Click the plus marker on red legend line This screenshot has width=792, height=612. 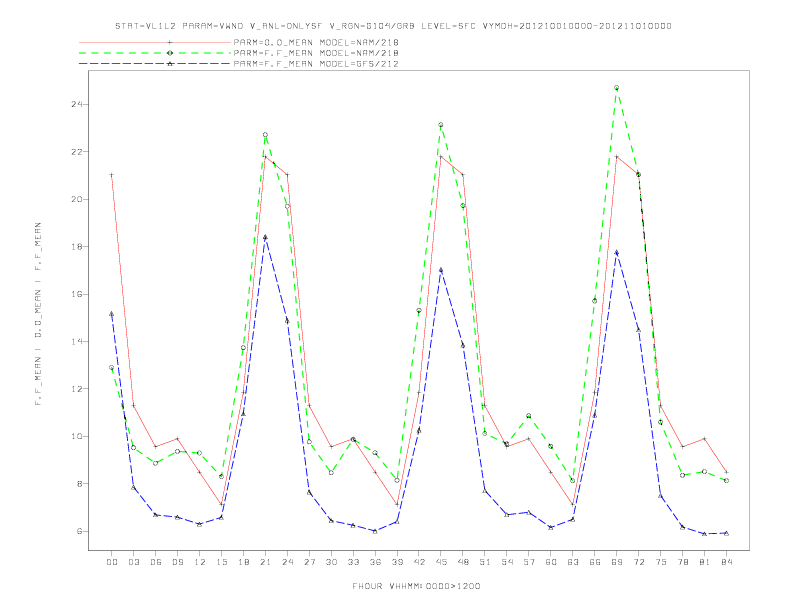(x=170, y=42)
